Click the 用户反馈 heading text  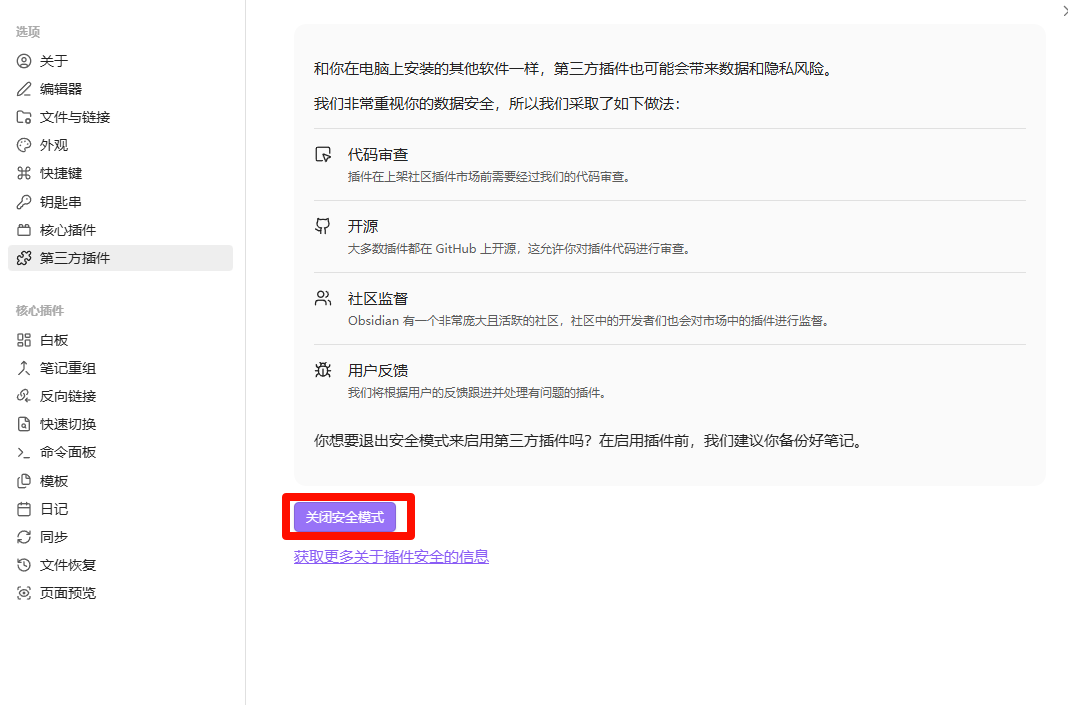click(x=378, y=371)
